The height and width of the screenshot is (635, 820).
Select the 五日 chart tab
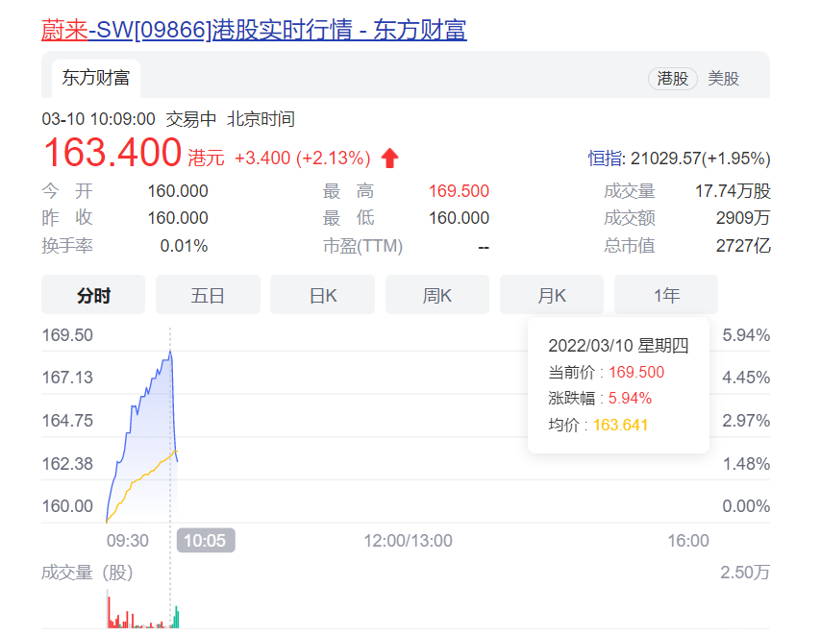point(208,294)
